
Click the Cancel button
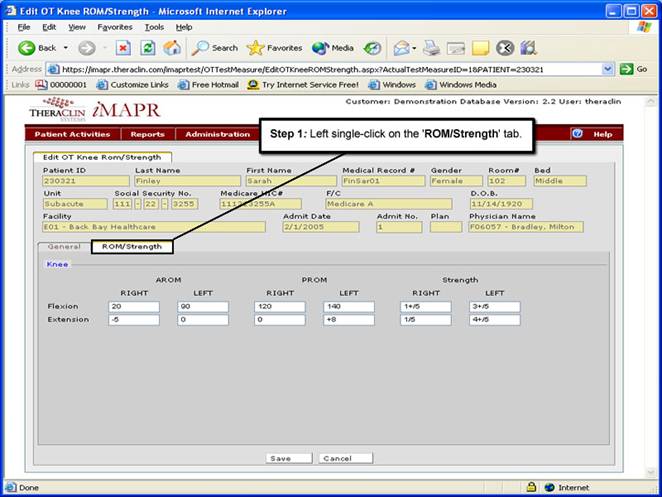click(x=337, y=458)
